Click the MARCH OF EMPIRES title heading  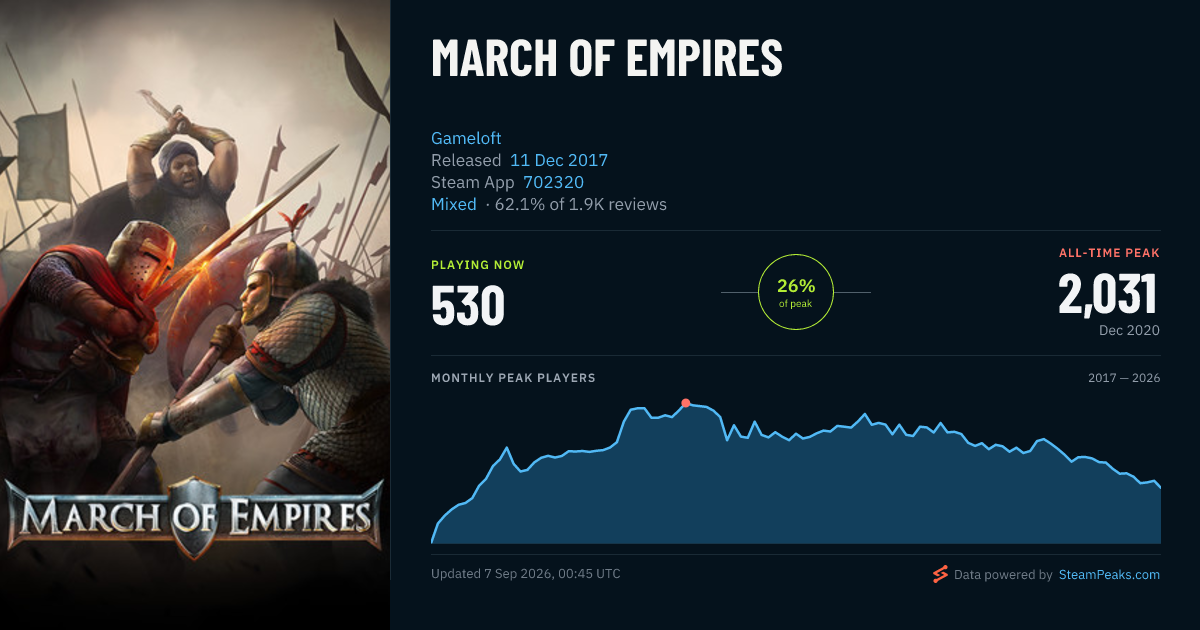607,59
